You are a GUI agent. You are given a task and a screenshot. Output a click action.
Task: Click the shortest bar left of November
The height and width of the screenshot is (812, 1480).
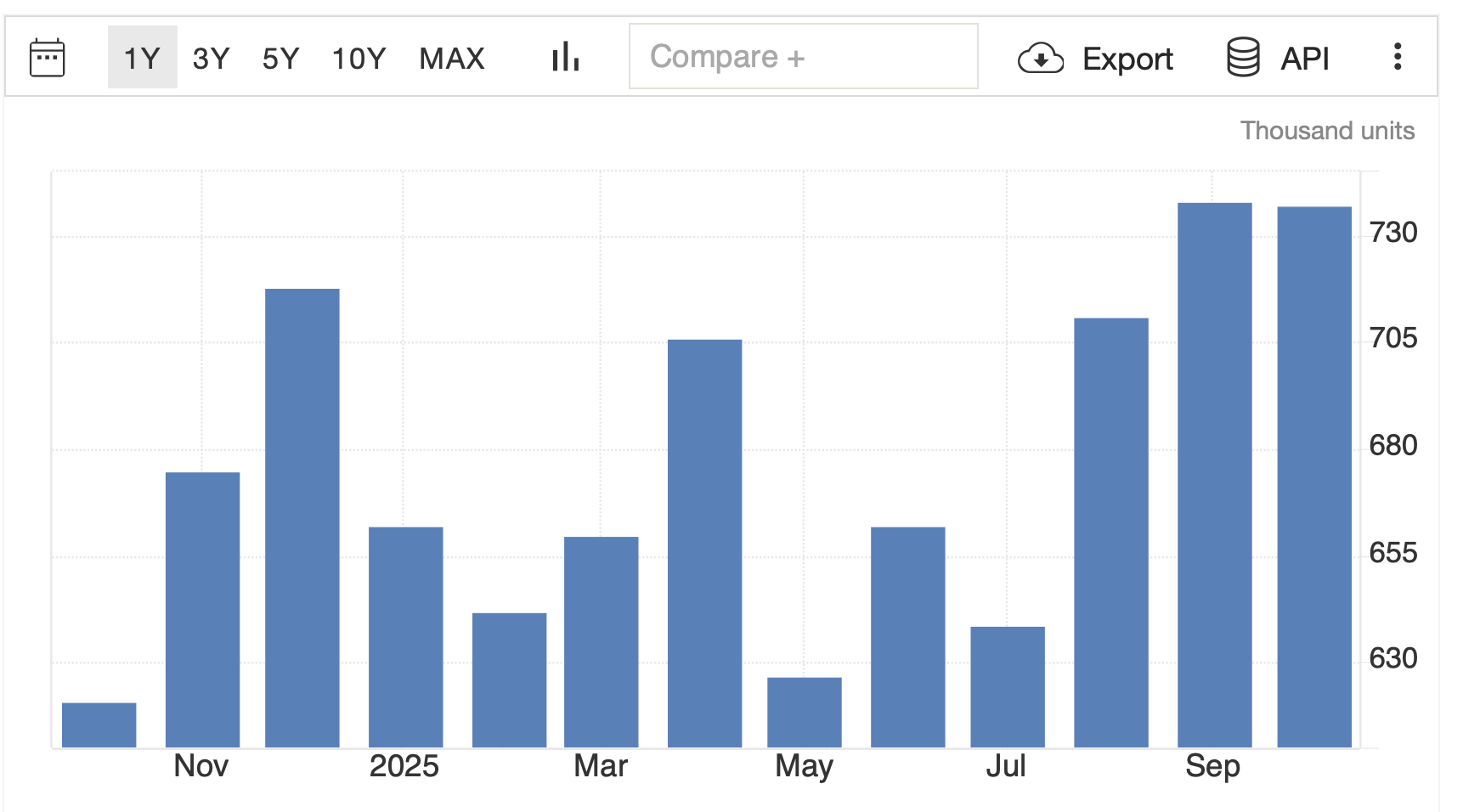point(99,725)
